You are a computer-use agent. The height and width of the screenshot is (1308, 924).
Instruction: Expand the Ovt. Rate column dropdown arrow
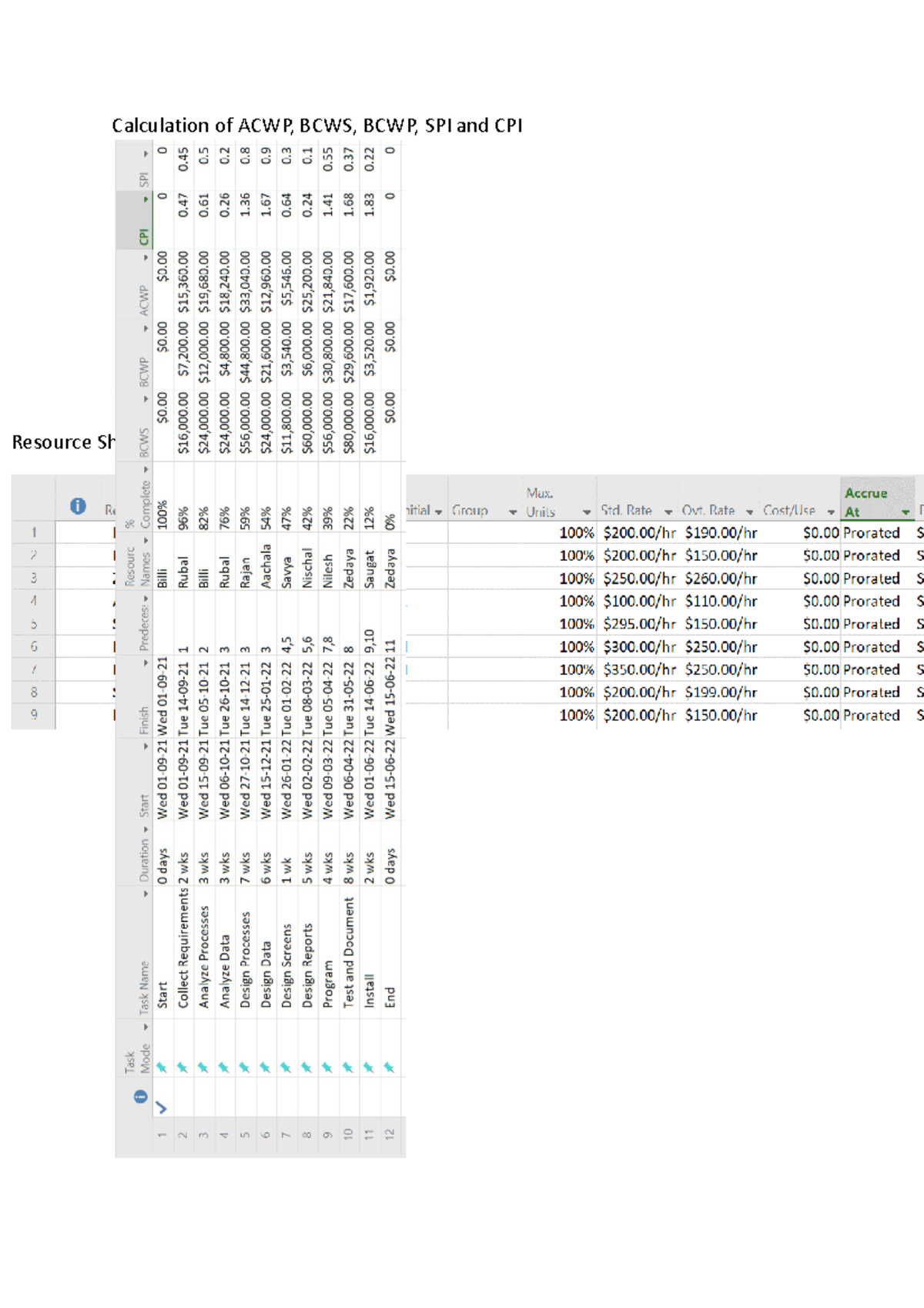(x=749, y=511)
